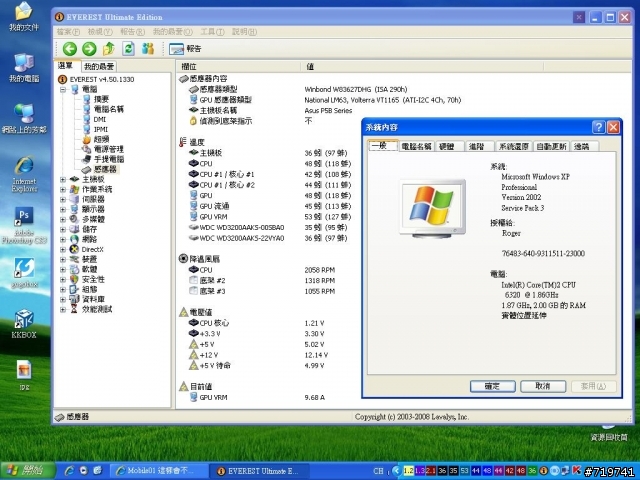The image size is (640, 480).
Task: Expand the 伺服器 tree node
Action: 63,199
